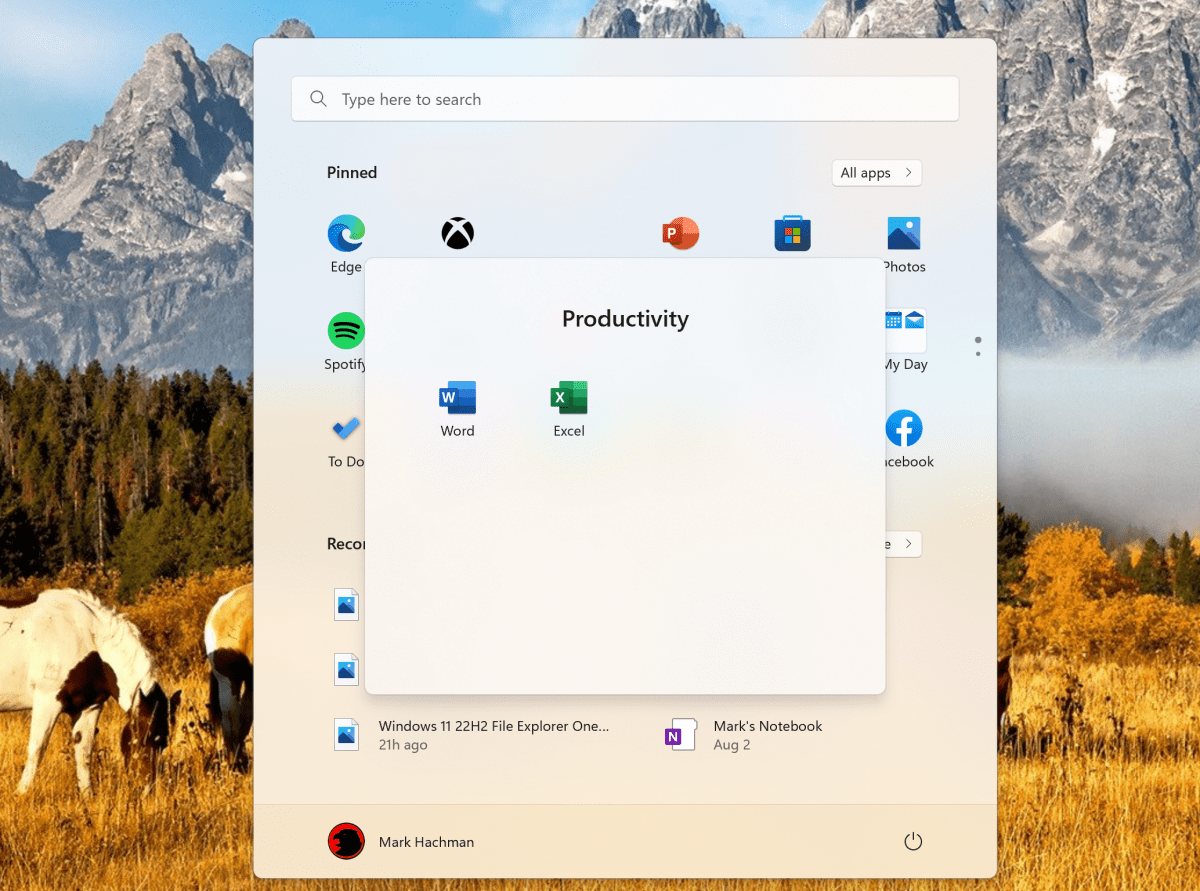Image resolution: width=1200 pixels, height=891 pixels.
Task: Open the Word app in Productivity folder
Action: (x=457, y=409)
